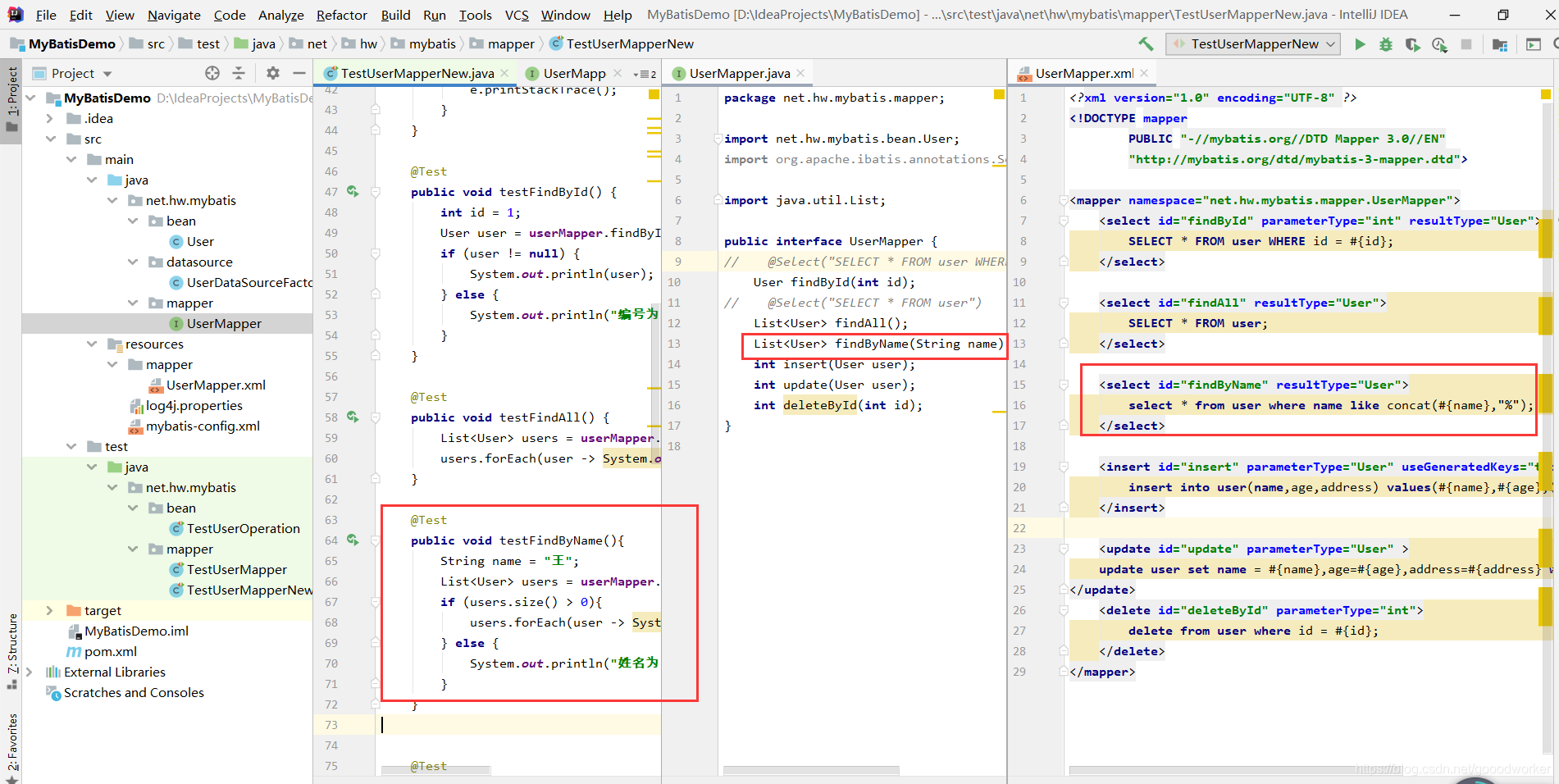The image size is (1559, 784).
Task: Open the VCS menu
Action: click(517, 15)
